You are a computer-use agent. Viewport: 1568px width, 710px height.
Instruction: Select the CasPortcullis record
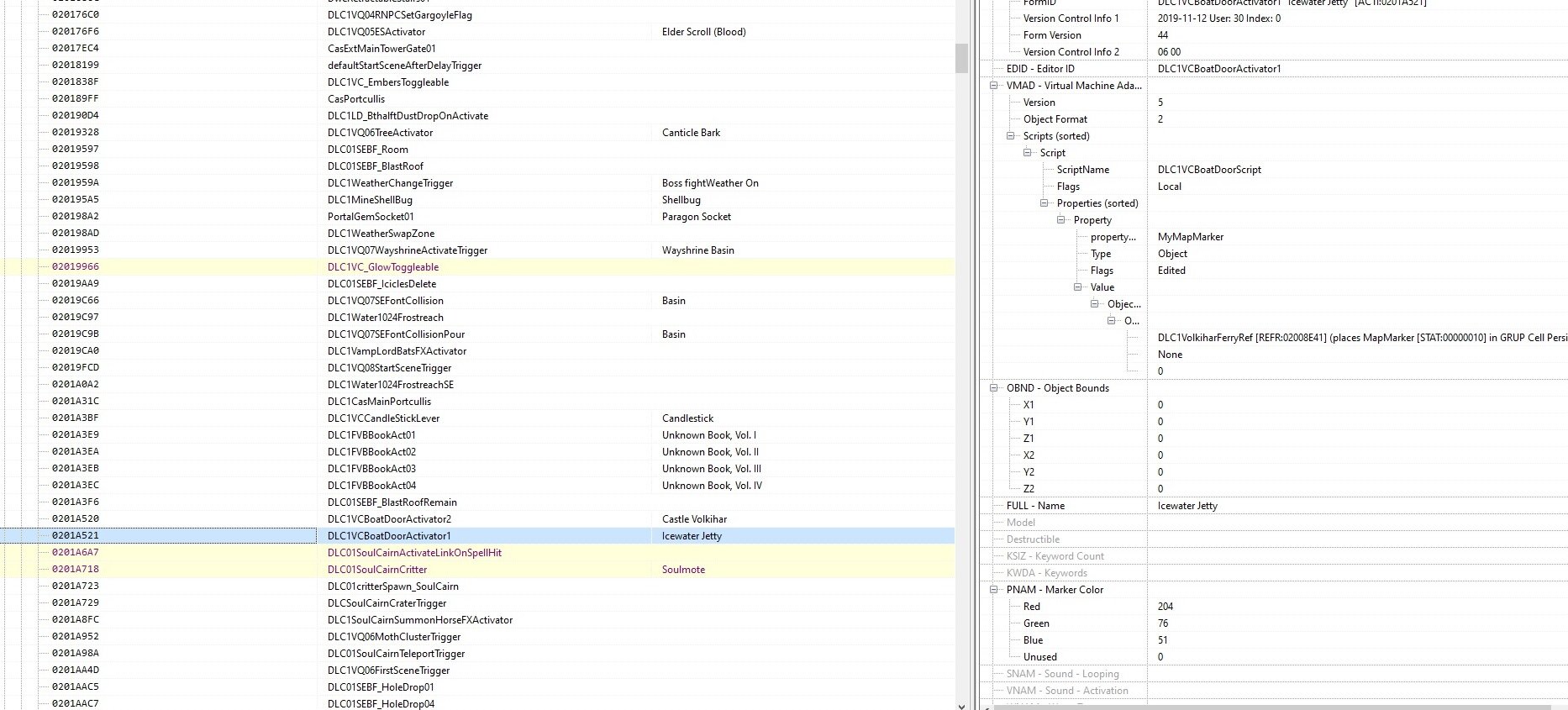[x=477, y=99]
